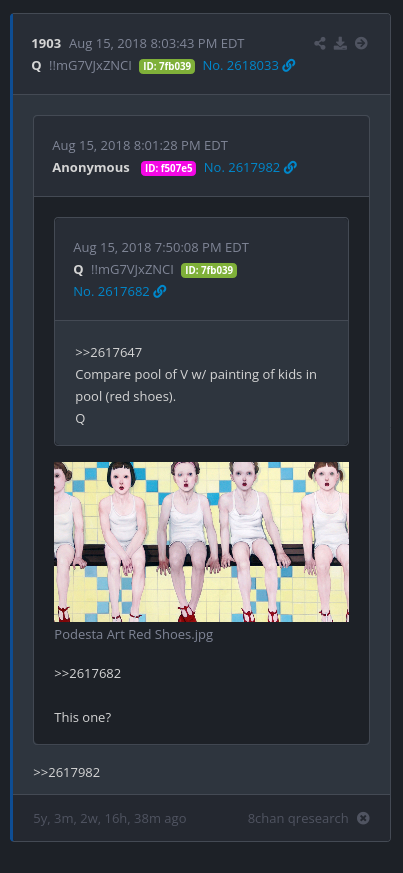This screenshot has width=403, height=873.
Task: Open post number No. 2617682 link
Action: point(111,291)
